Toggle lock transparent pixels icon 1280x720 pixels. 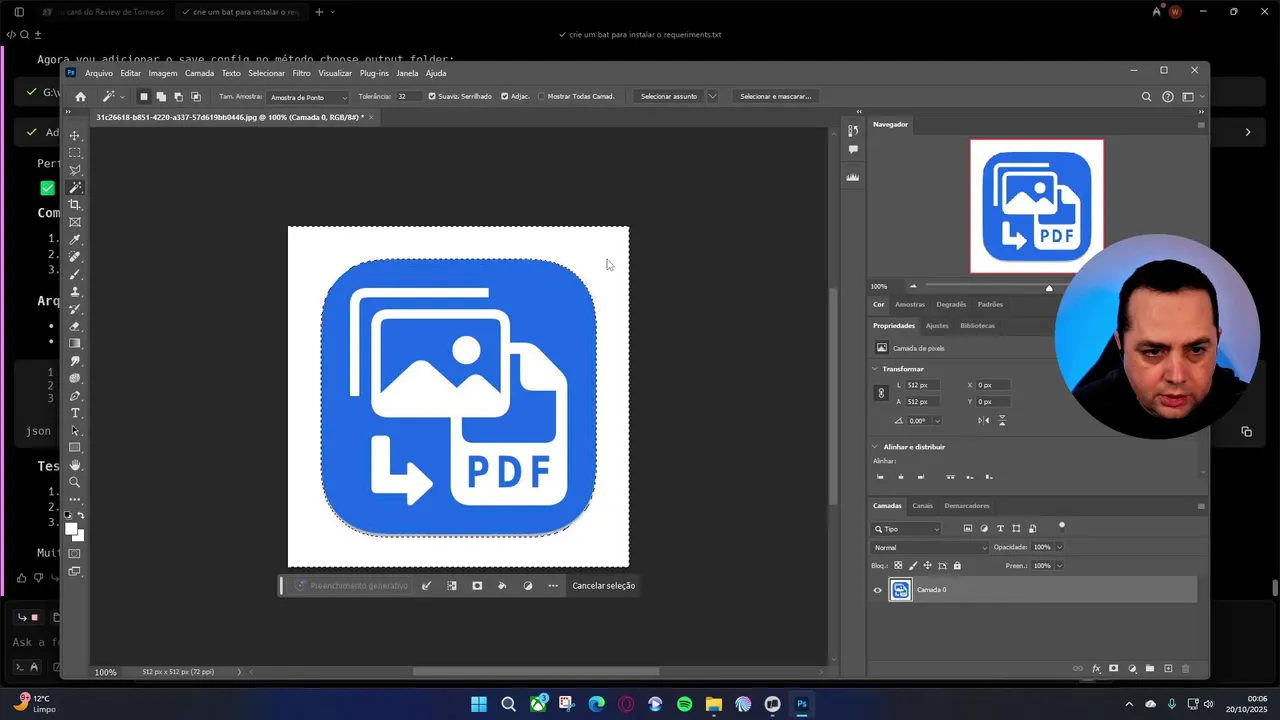[x=898, y=565]
